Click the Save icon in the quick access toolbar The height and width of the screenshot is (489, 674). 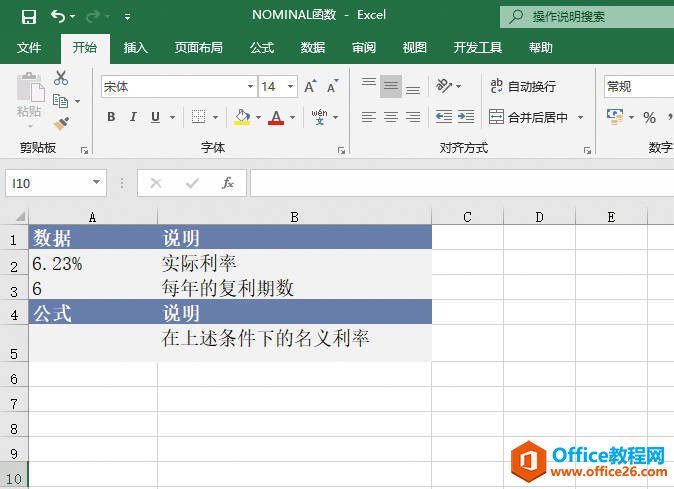coord(29,16)
